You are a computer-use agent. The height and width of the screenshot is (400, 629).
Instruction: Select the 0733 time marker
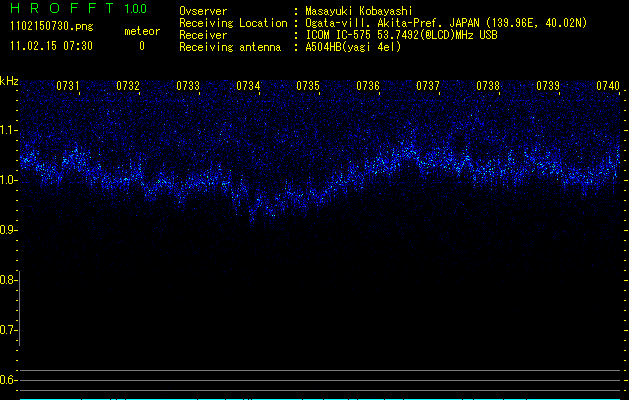tap(188, 86)
